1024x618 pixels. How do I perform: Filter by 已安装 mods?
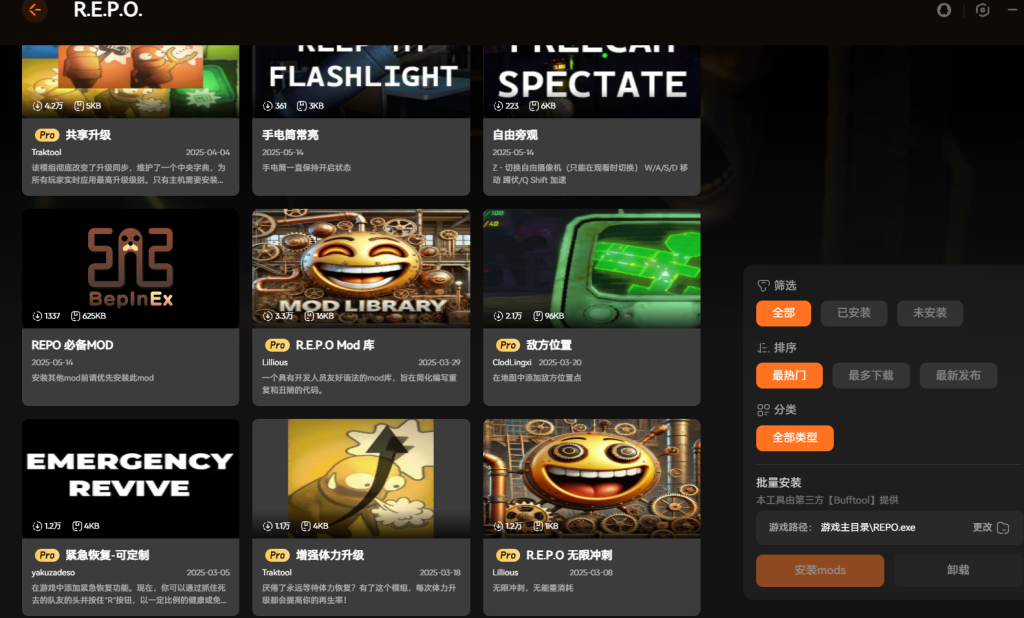point(854,313)
